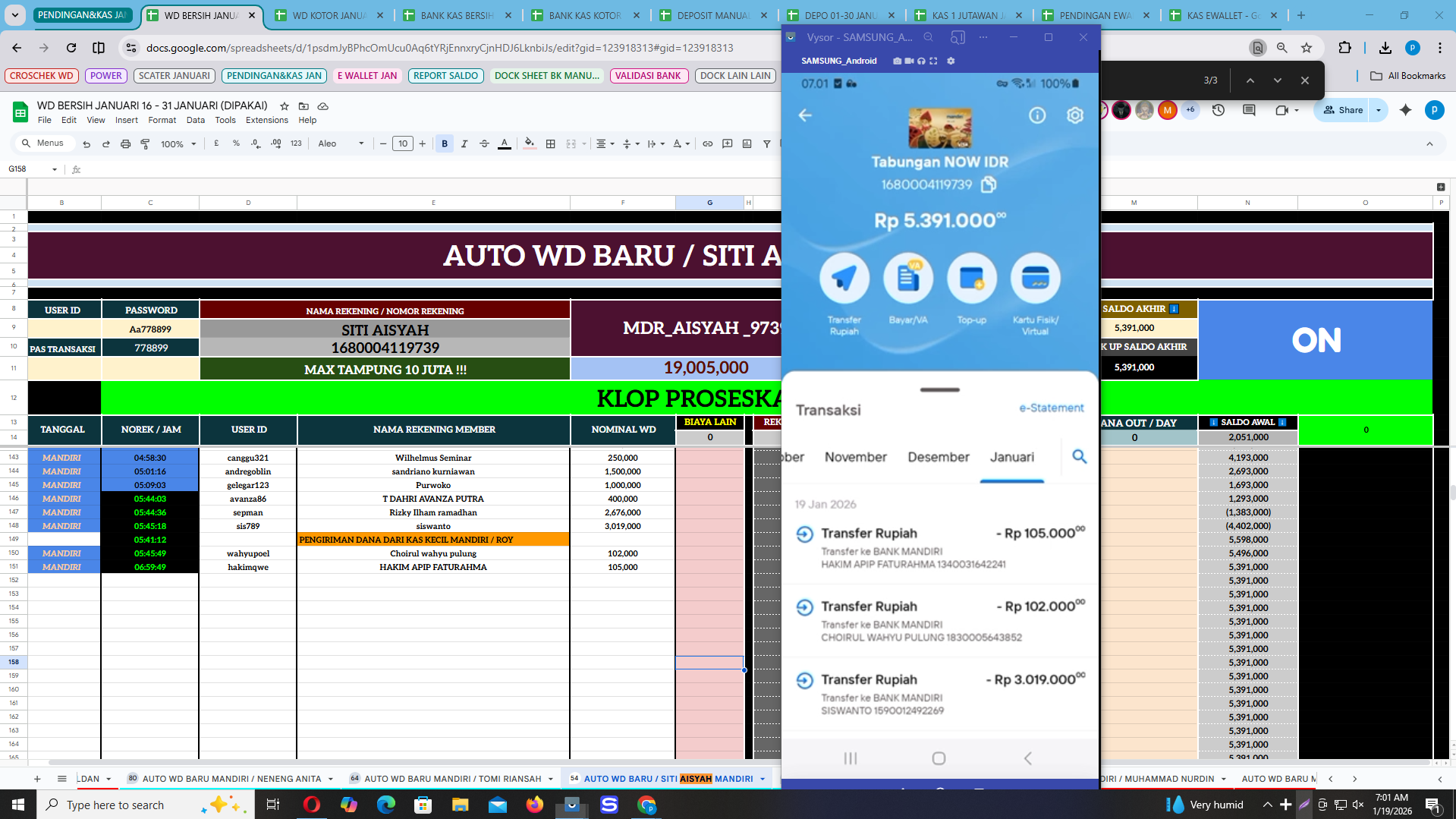Toggle strikethrough formatting

[x=484, y=143]
